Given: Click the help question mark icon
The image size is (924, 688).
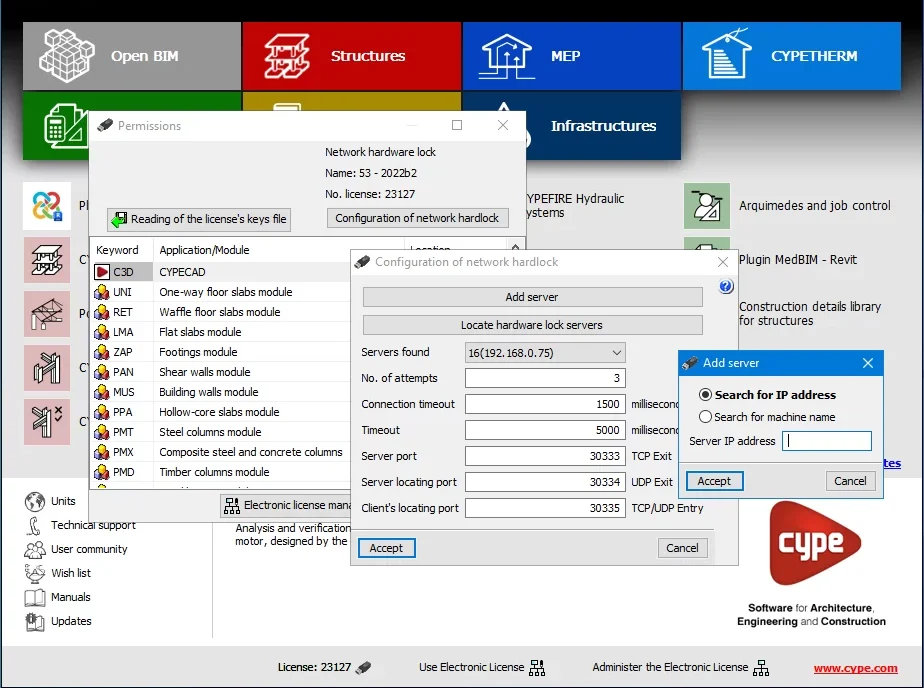Looking at the screenshot, I should point(726,286).
